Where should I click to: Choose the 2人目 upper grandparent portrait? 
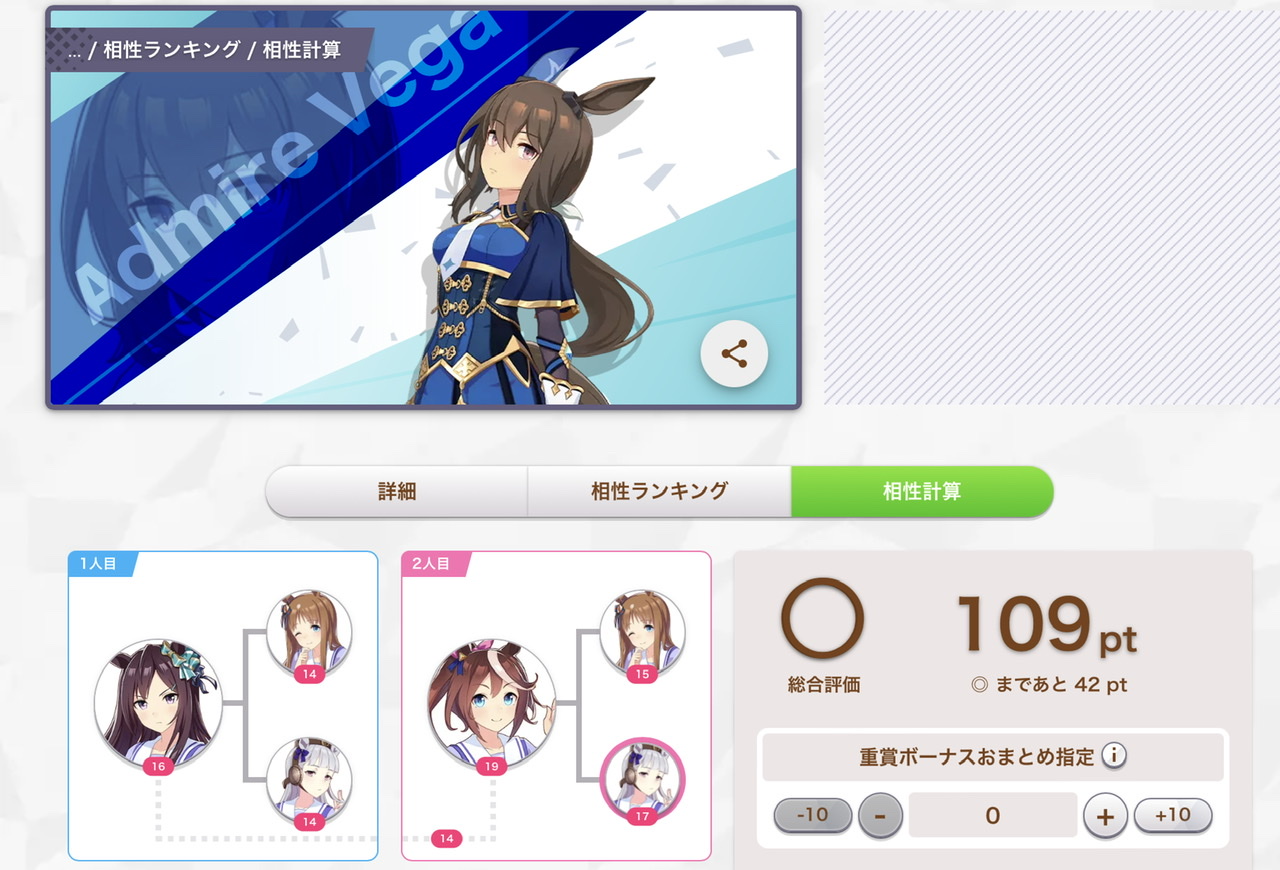(x=642, y=632)
